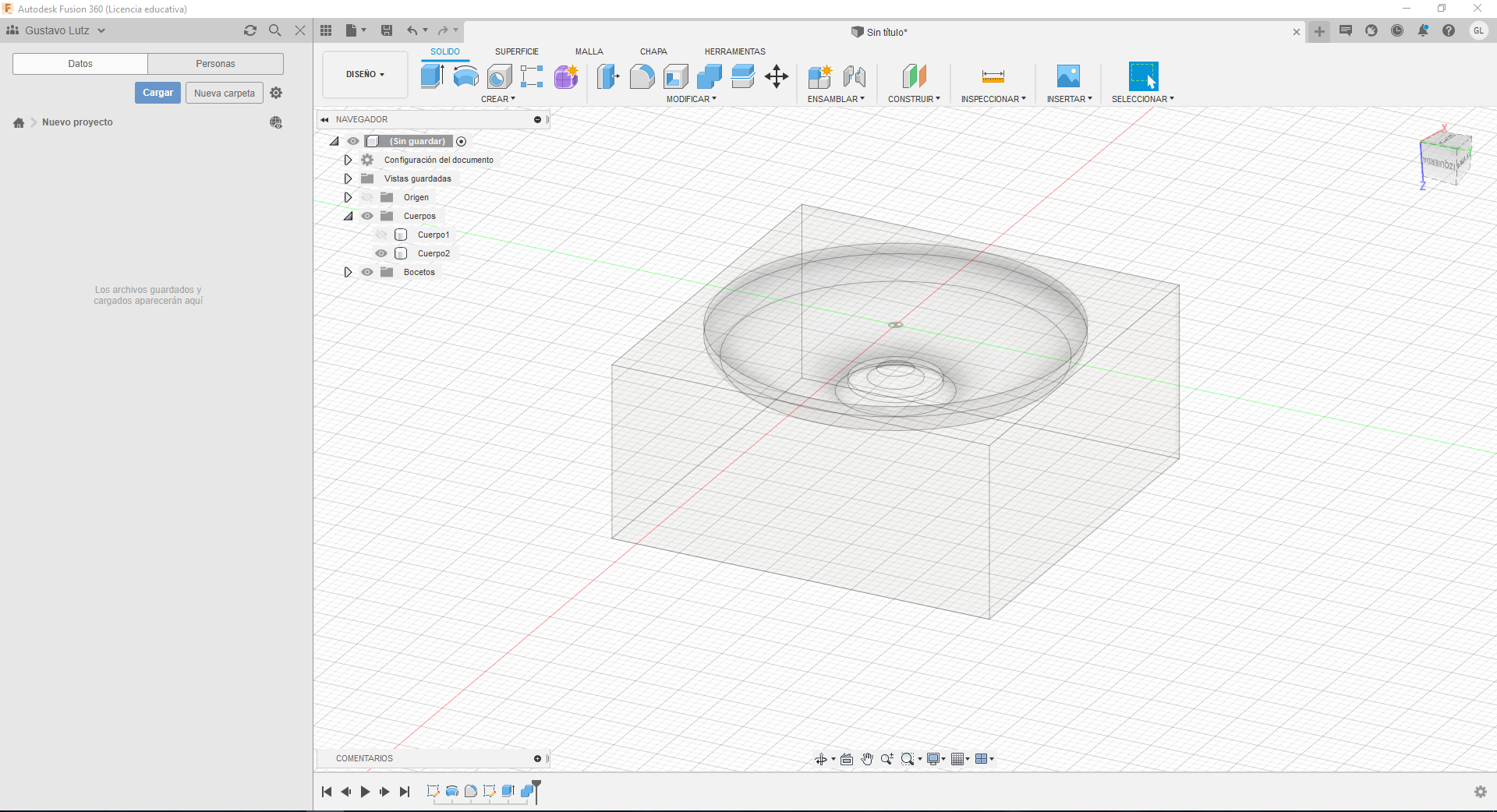The width and height of the screenshot is (1497, 812).
Task: Open the notifications bell icon
Action: click(1423, 31)
